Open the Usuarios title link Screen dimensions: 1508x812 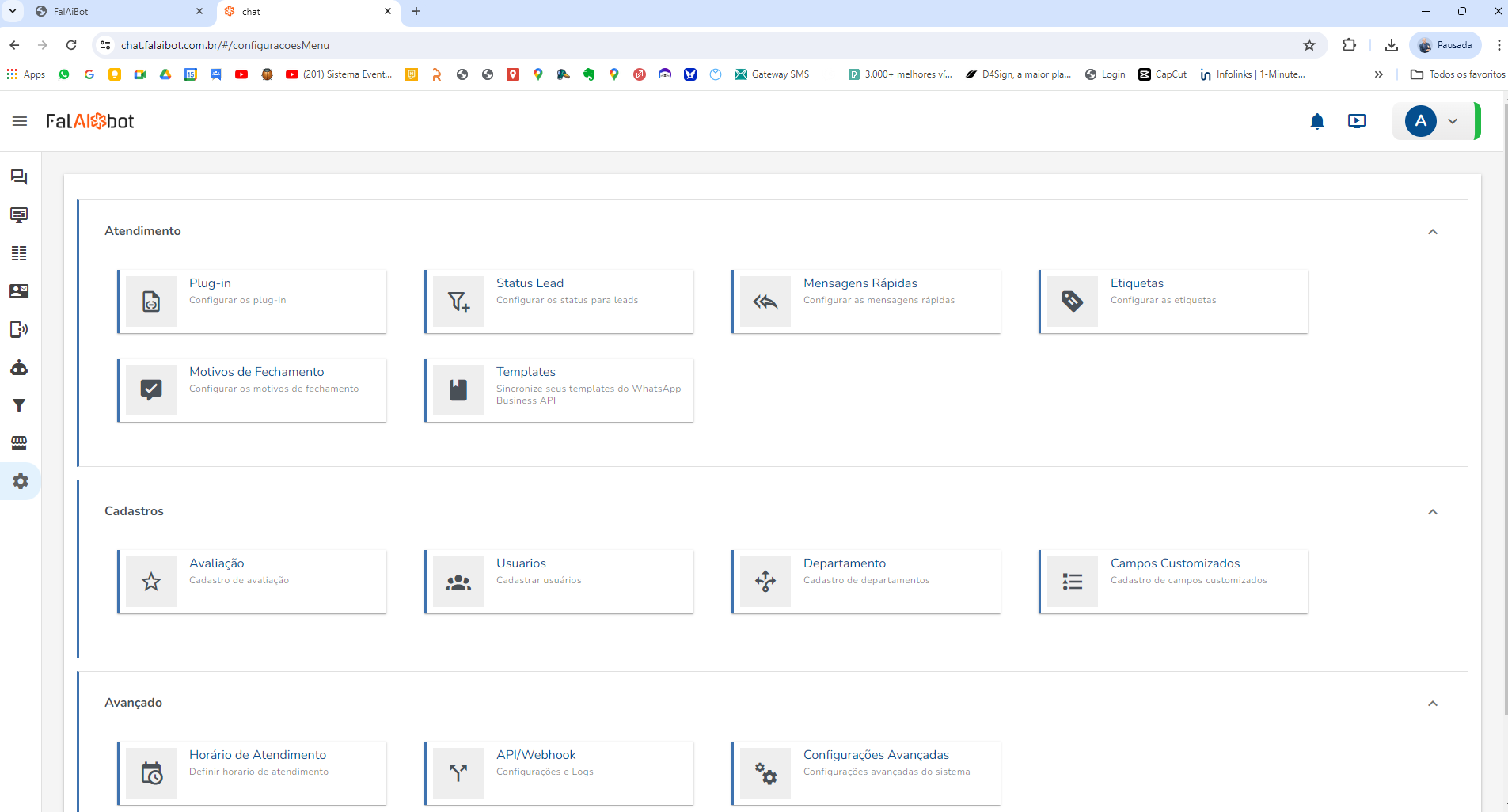click(x=521, y=563)
